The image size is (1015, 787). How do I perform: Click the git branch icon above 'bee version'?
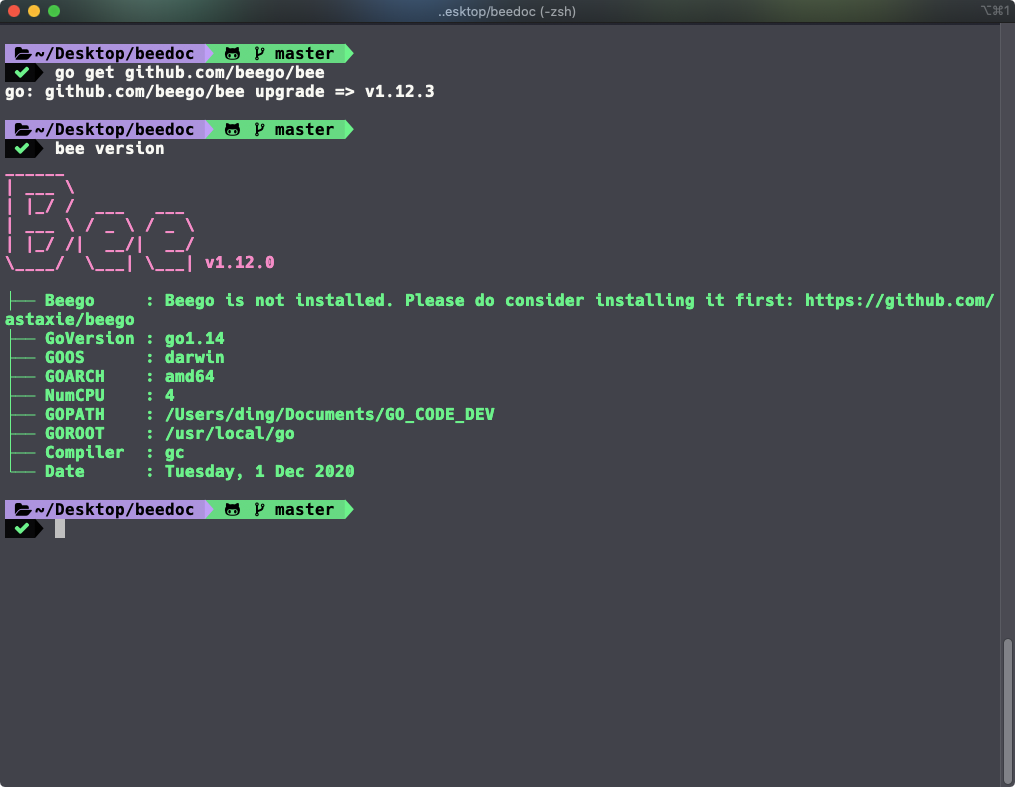(260, 129)
